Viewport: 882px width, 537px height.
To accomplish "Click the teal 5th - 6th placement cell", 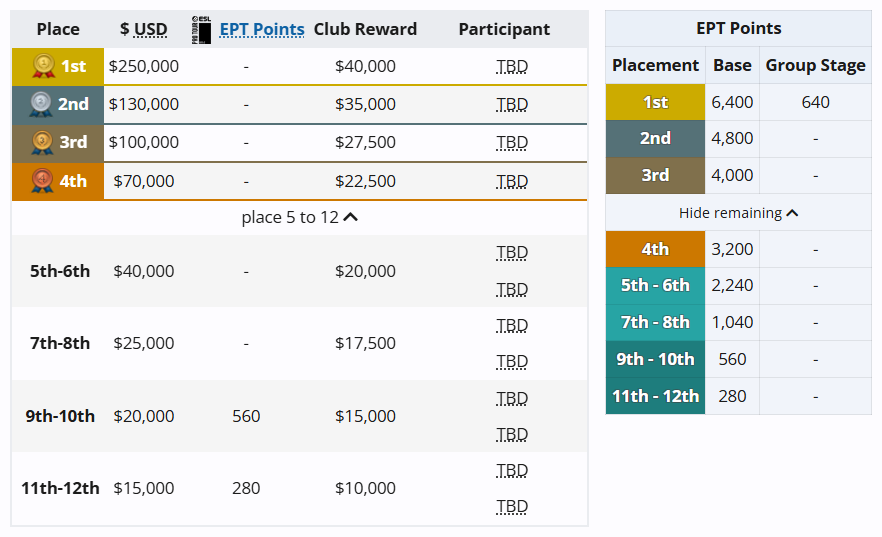I will point(655,285).
